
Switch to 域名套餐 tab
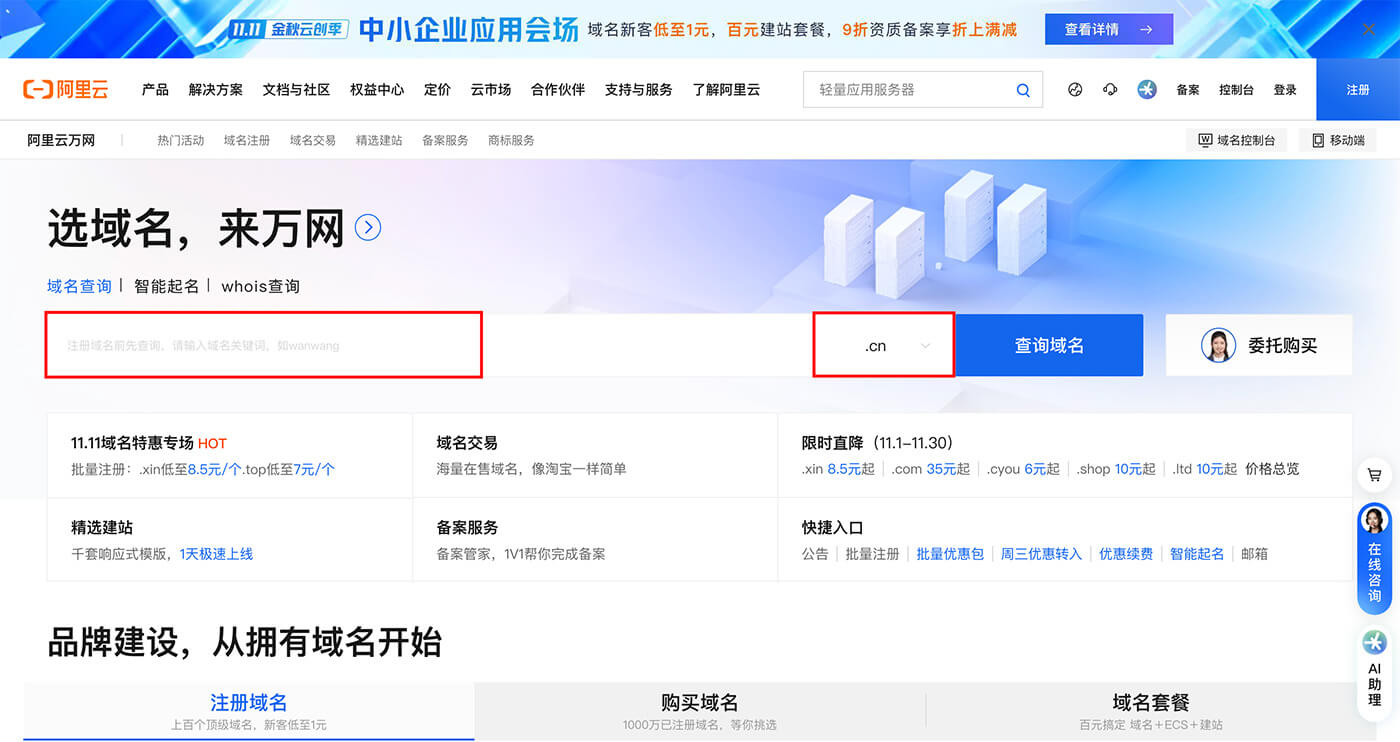pos(1151,711)
